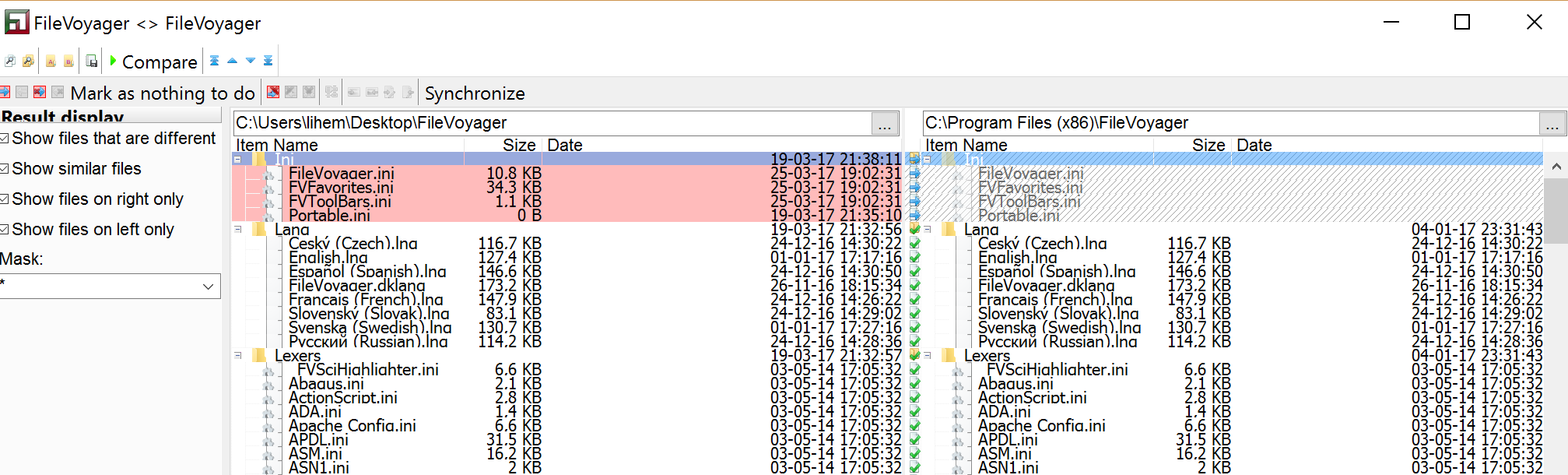The image size is (1568, 475).
Task: Click the folder B icon
Action: 68,62
